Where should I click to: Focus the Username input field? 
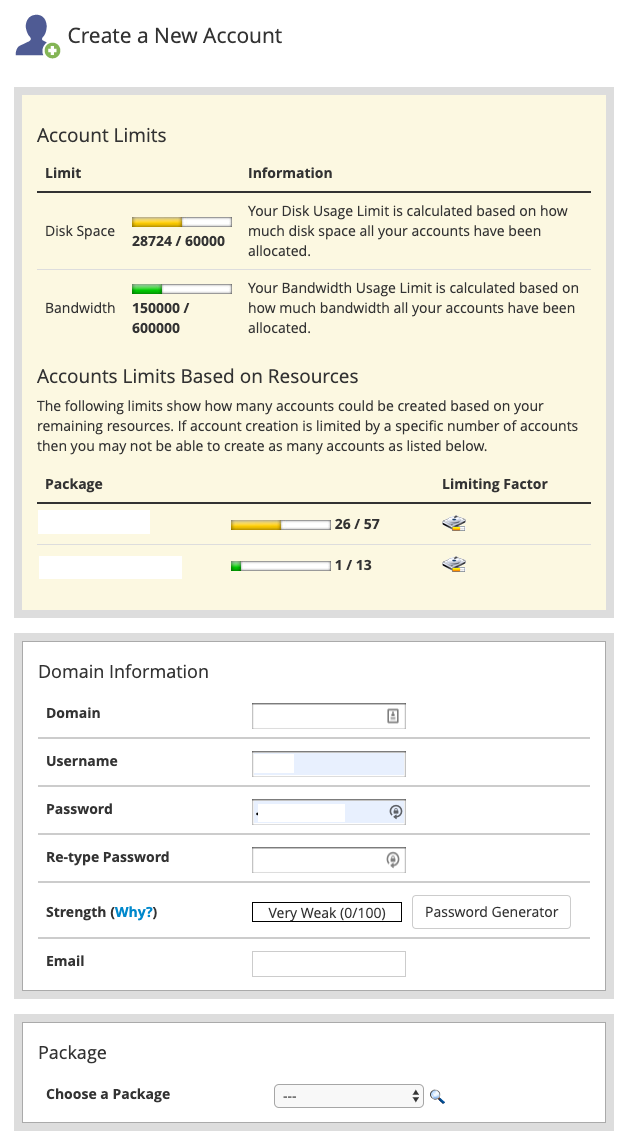point(329,764)
